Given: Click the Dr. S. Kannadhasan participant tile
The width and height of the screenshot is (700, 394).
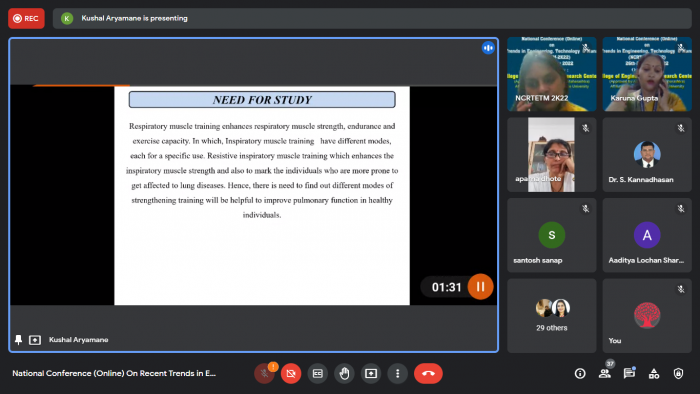Looking at the screenshot, I should (x=647, y=155).
